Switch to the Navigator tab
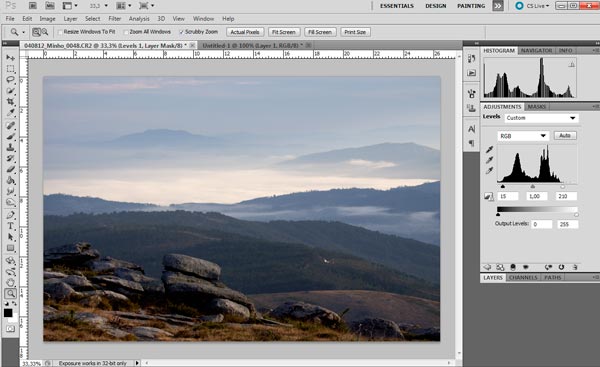The width and height of the screenshot is (600, 367). point(536,51)
